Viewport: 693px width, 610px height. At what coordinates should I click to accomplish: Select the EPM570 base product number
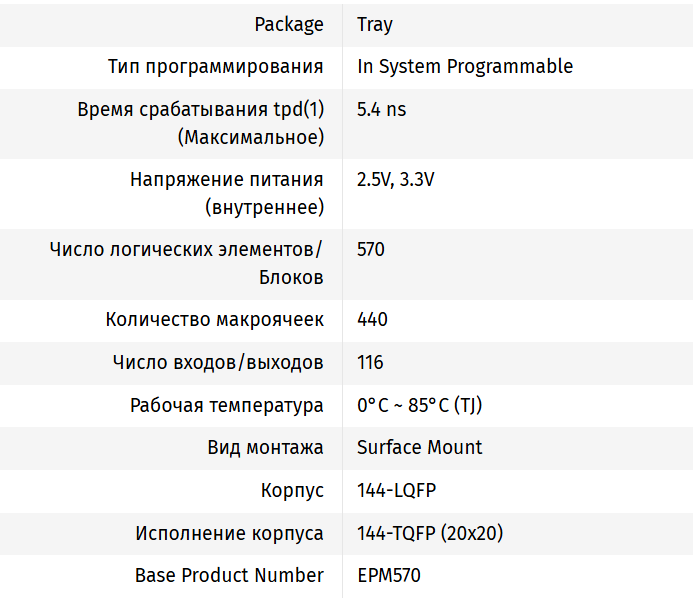pos(389,576)
